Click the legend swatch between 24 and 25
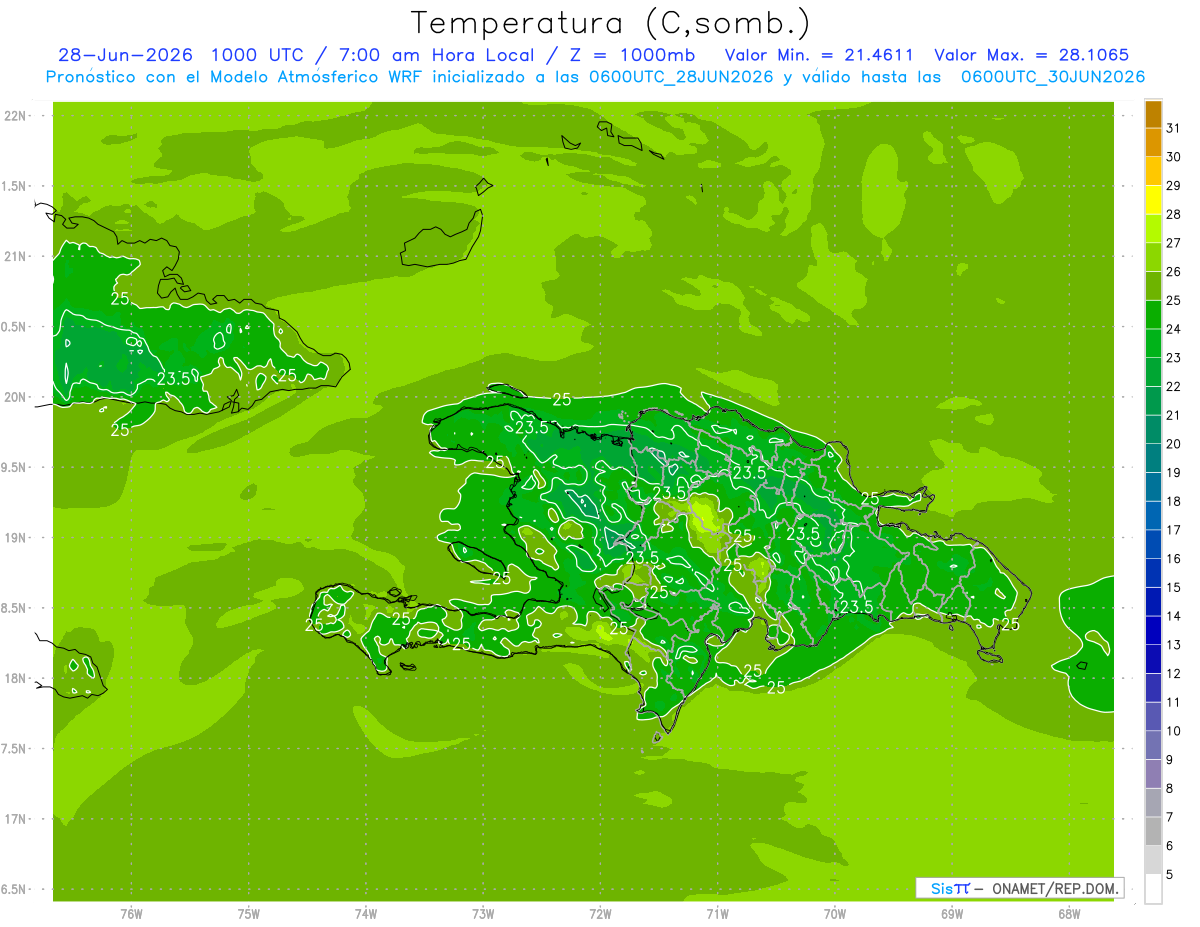 (x=1154, y=315)
